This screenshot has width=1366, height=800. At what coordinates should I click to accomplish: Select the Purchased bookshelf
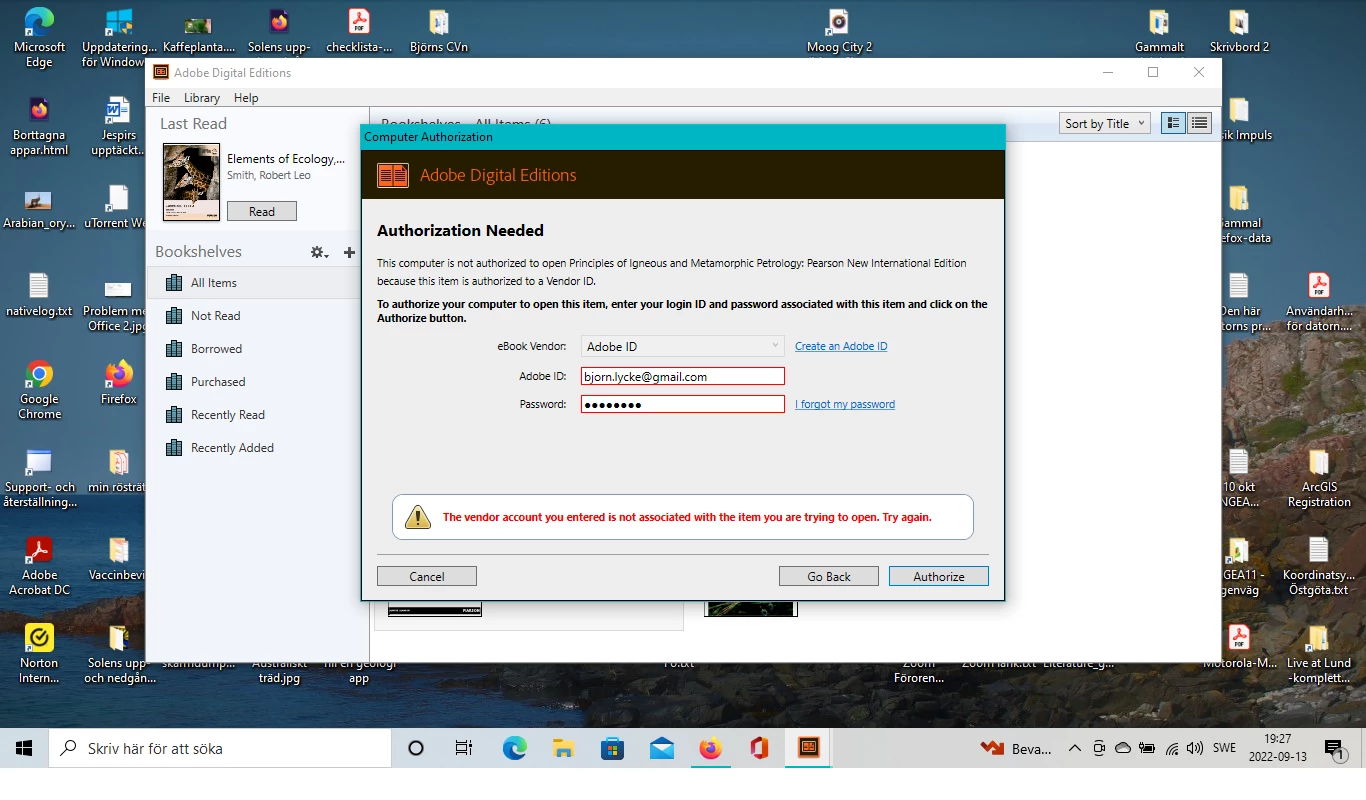[254, 382]
